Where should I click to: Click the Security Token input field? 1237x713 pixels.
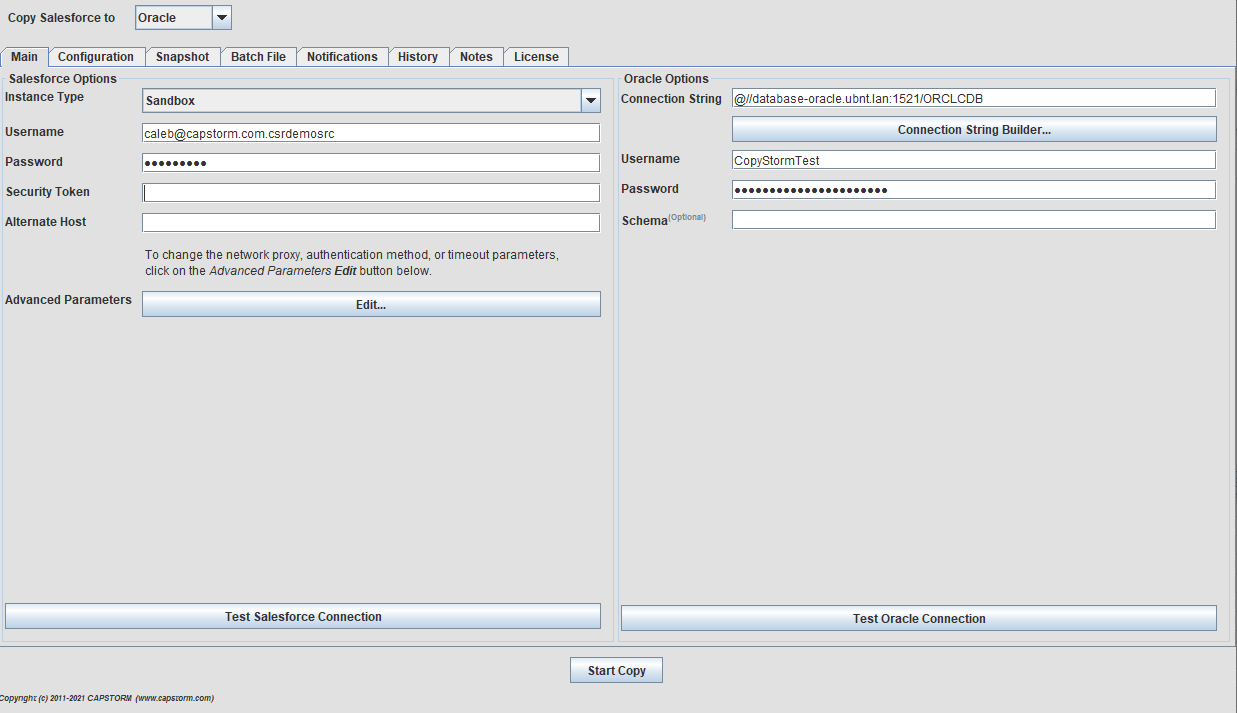[371, 193]
